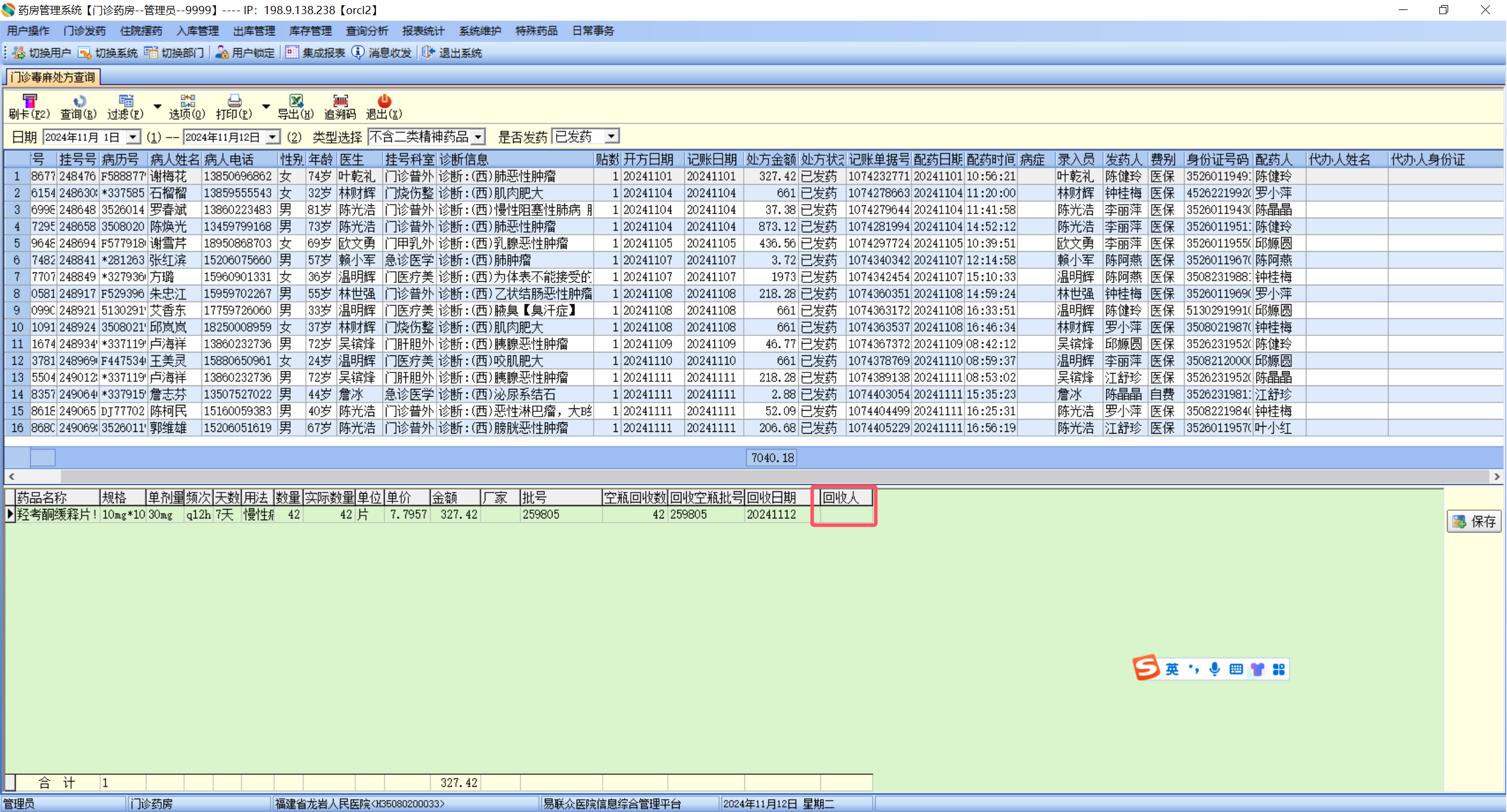Toggle Sogou microphone voice input

pos(1215,669)
